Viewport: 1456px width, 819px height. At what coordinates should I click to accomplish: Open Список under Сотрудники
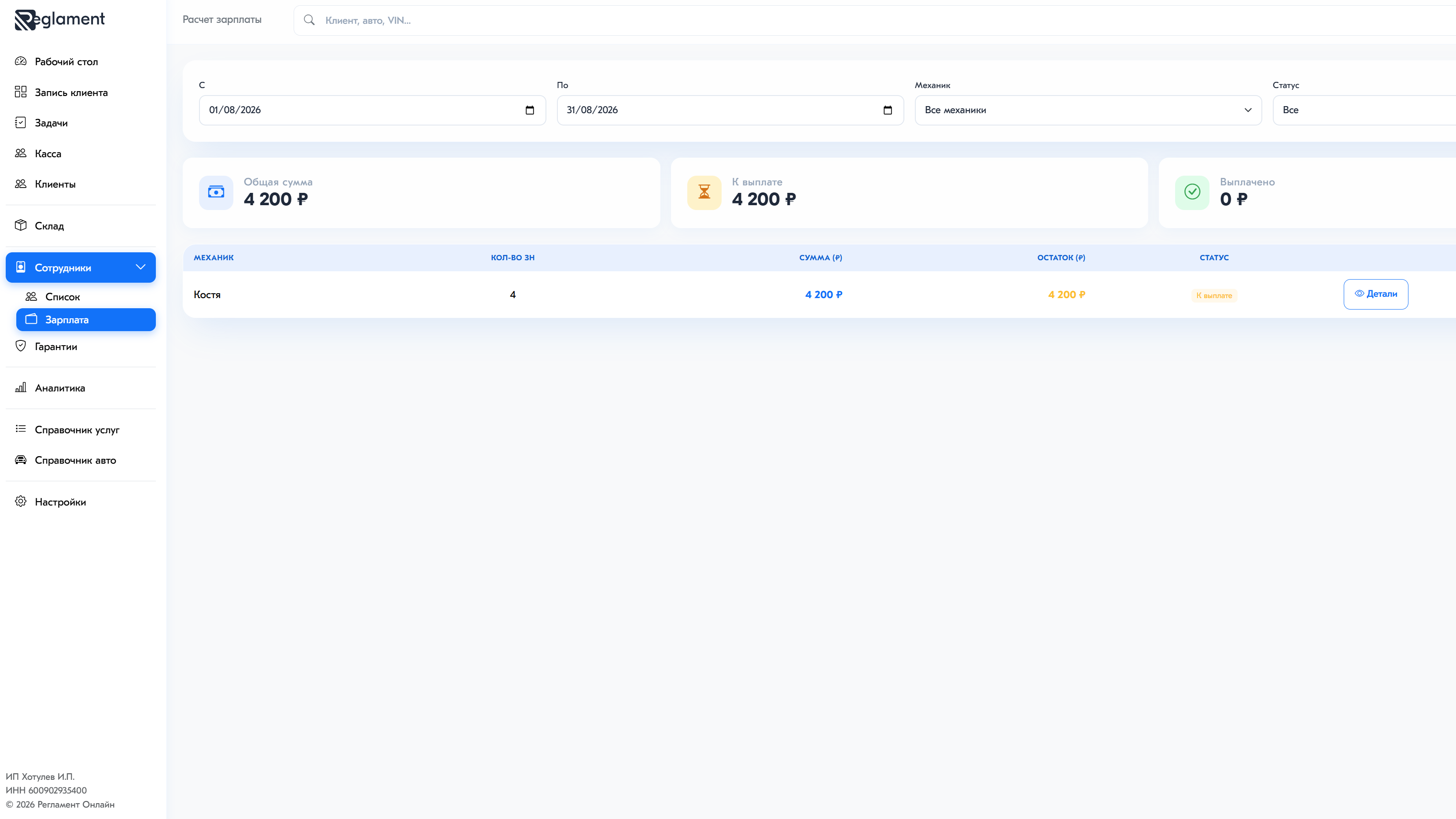pyautogui.click(x=86, y=296)
